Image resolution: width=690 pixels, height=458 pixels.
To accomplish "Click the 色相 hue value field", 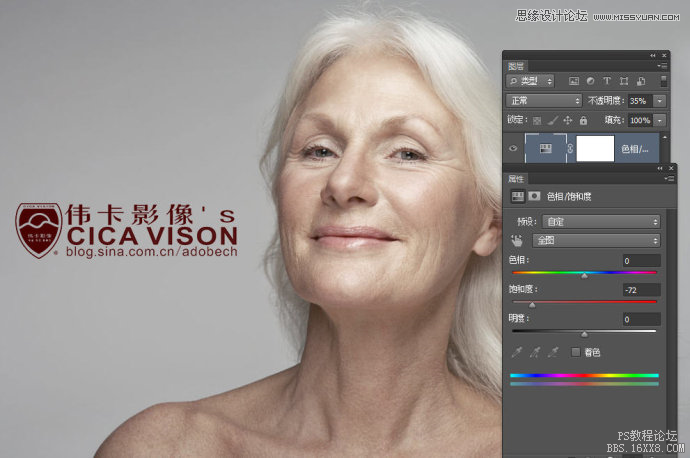I will [x=641, y=261].
